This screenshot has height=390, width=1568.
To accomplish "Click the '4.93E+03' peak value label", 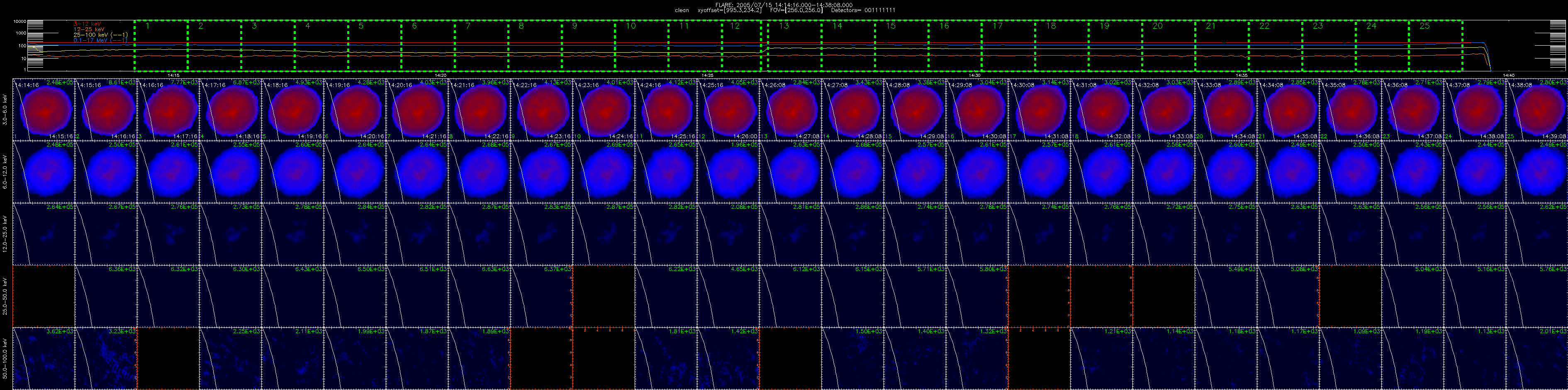I will [x=310, y=82].
